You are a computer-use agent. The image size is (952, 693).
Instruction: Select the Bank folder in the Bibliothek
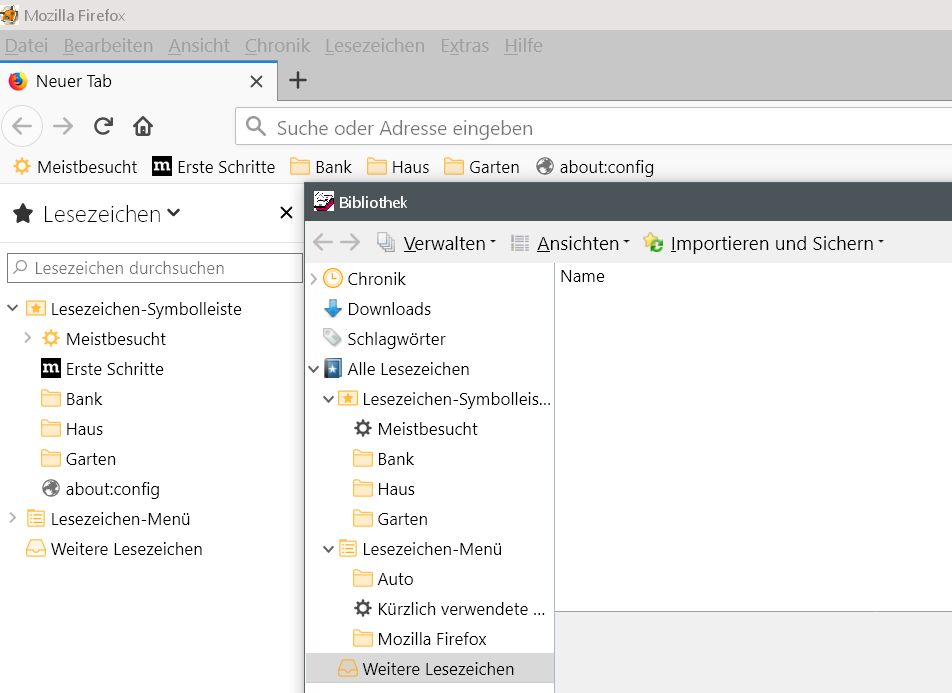pyautogui.click(x=383, y=459)
